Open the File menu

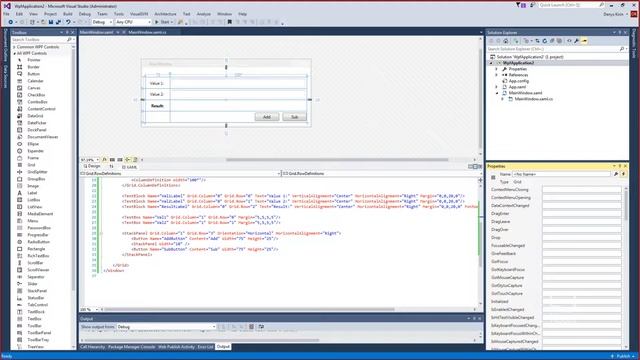click(x=6, y=14)
